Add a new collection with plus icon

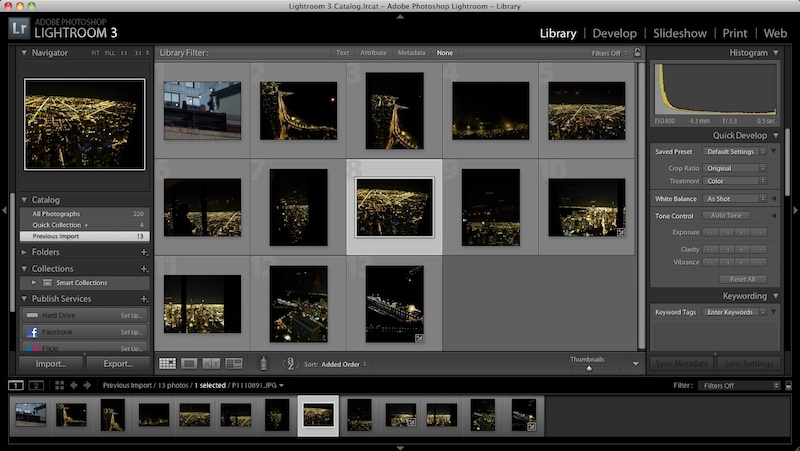[x=144, y=269]
